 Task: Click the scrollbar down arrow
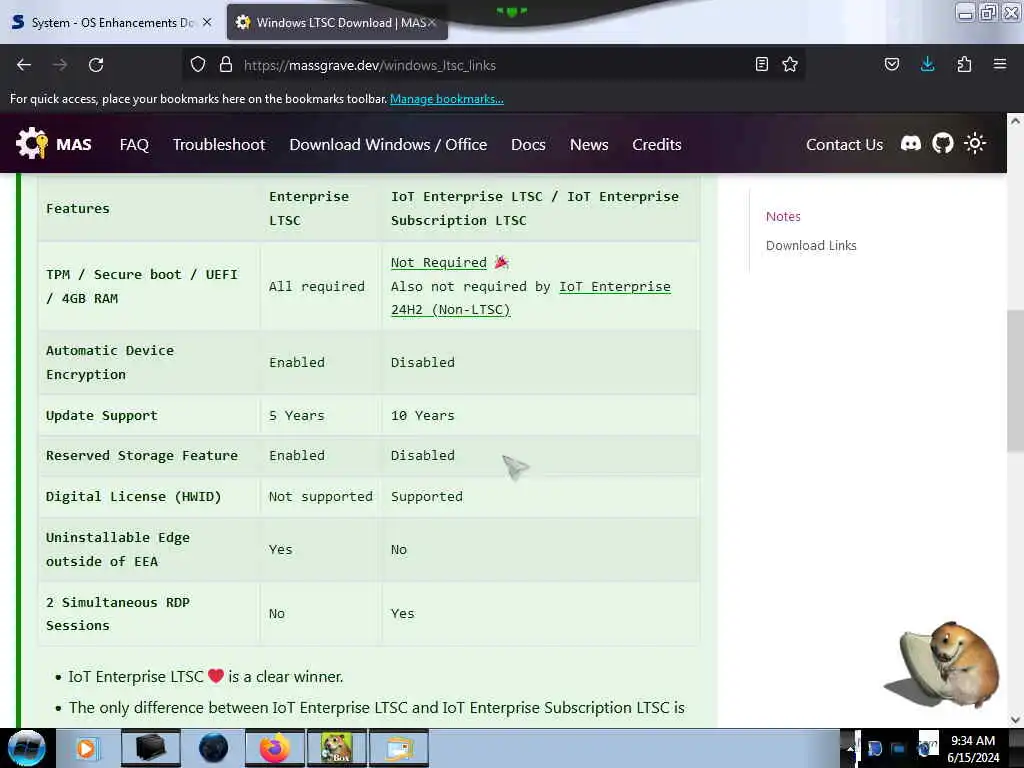tap(1015, 720)
